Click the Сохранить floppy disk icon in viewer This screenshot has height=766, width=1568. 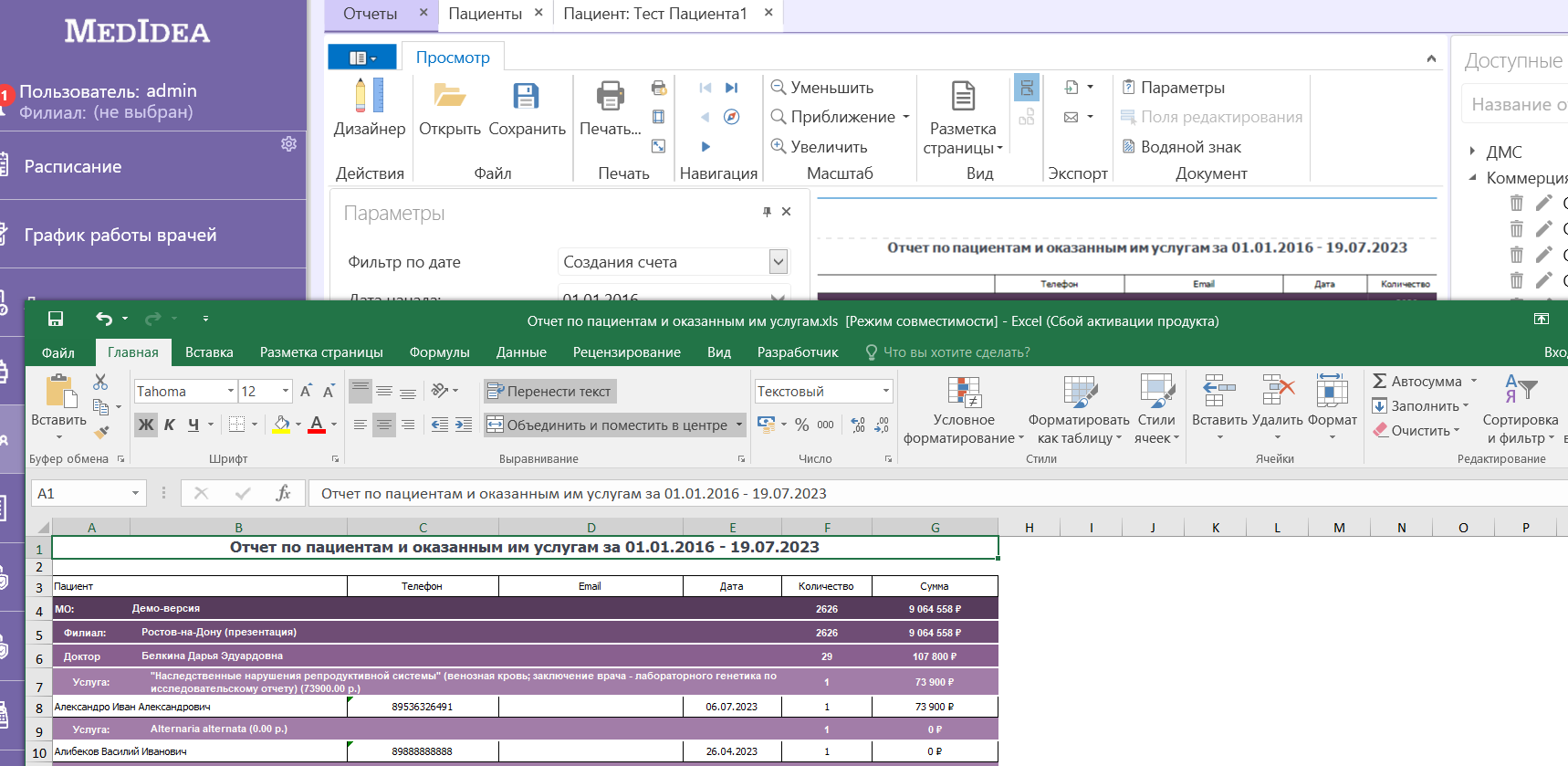pyautogui.click(x=527, y=95)
